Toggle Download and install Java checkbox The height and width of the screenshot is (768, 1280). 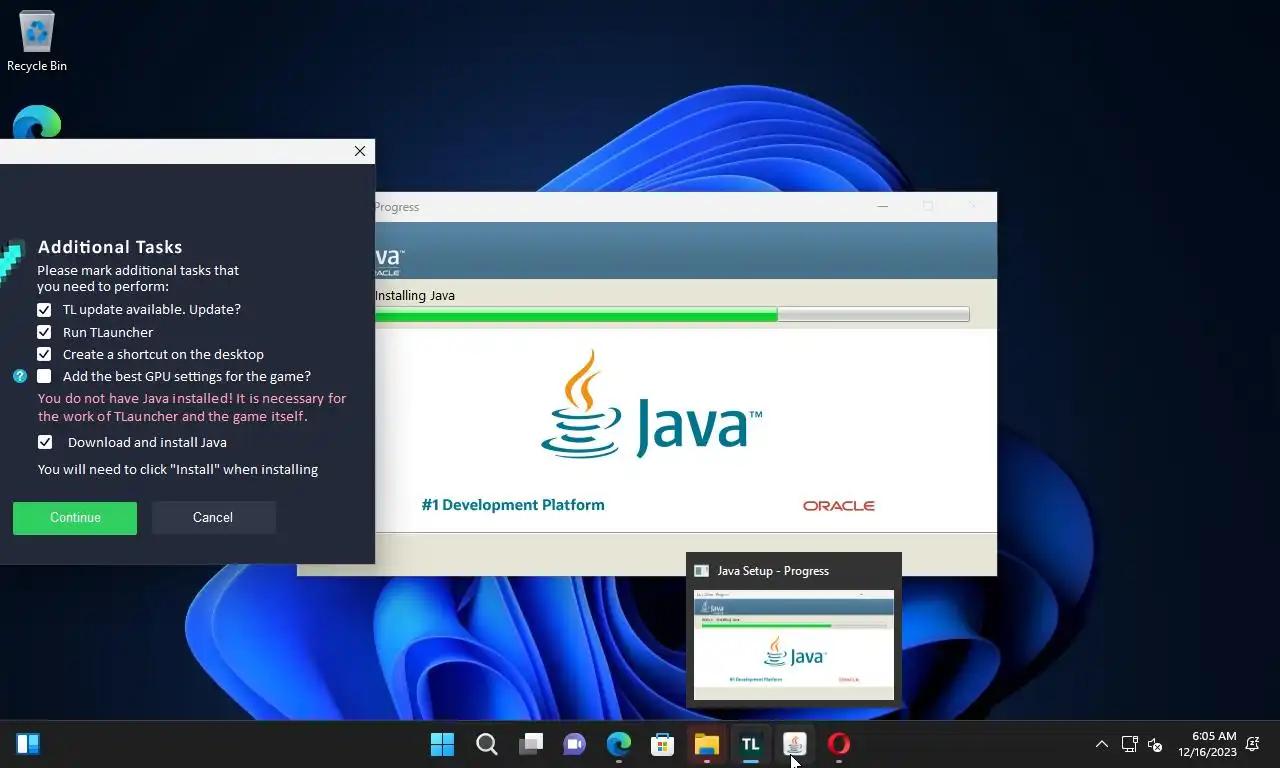[x=45, y=442]
